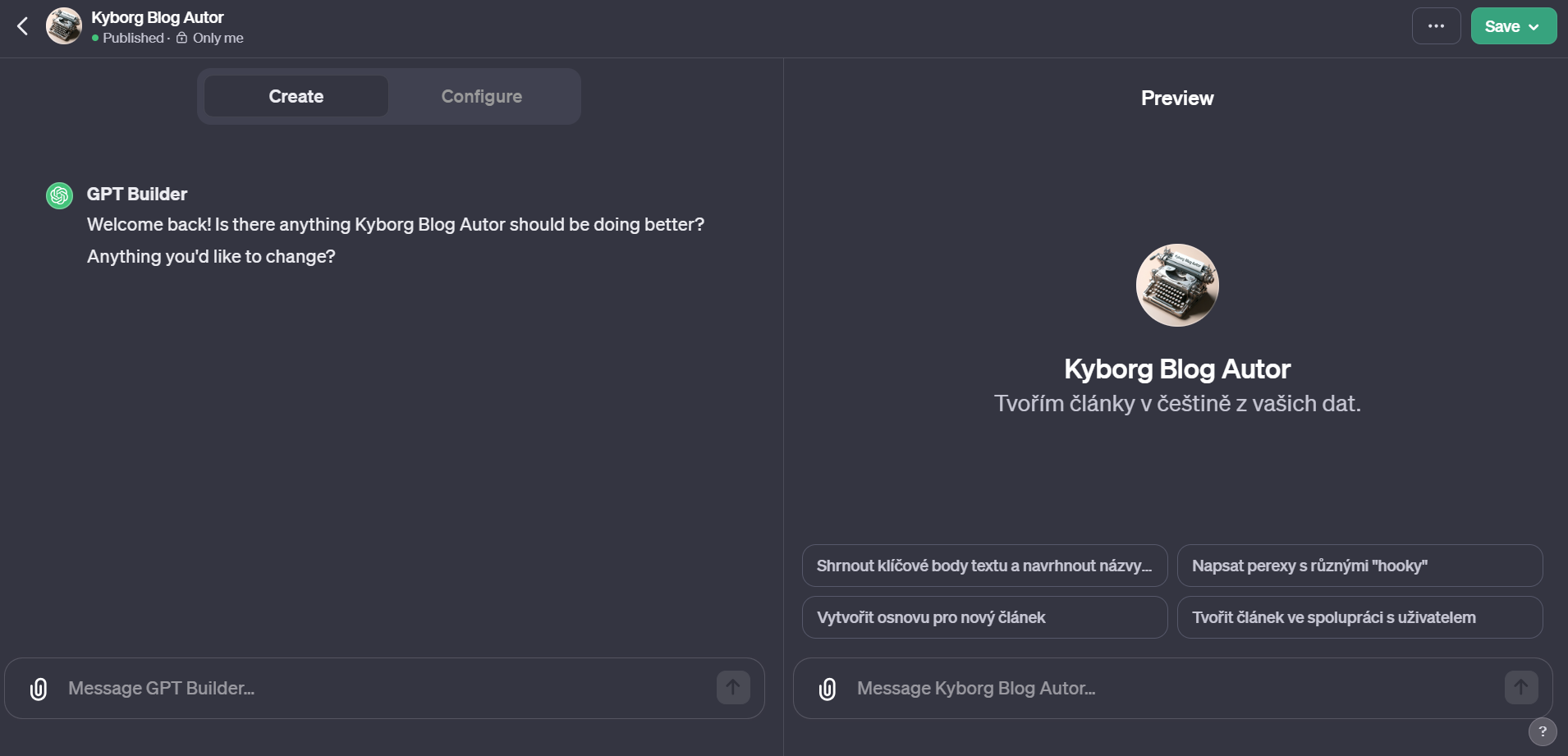Focus the Message GPT Builder input field
The height and width of the screenshot is (756, 1568).
click(x=385, y=688)
